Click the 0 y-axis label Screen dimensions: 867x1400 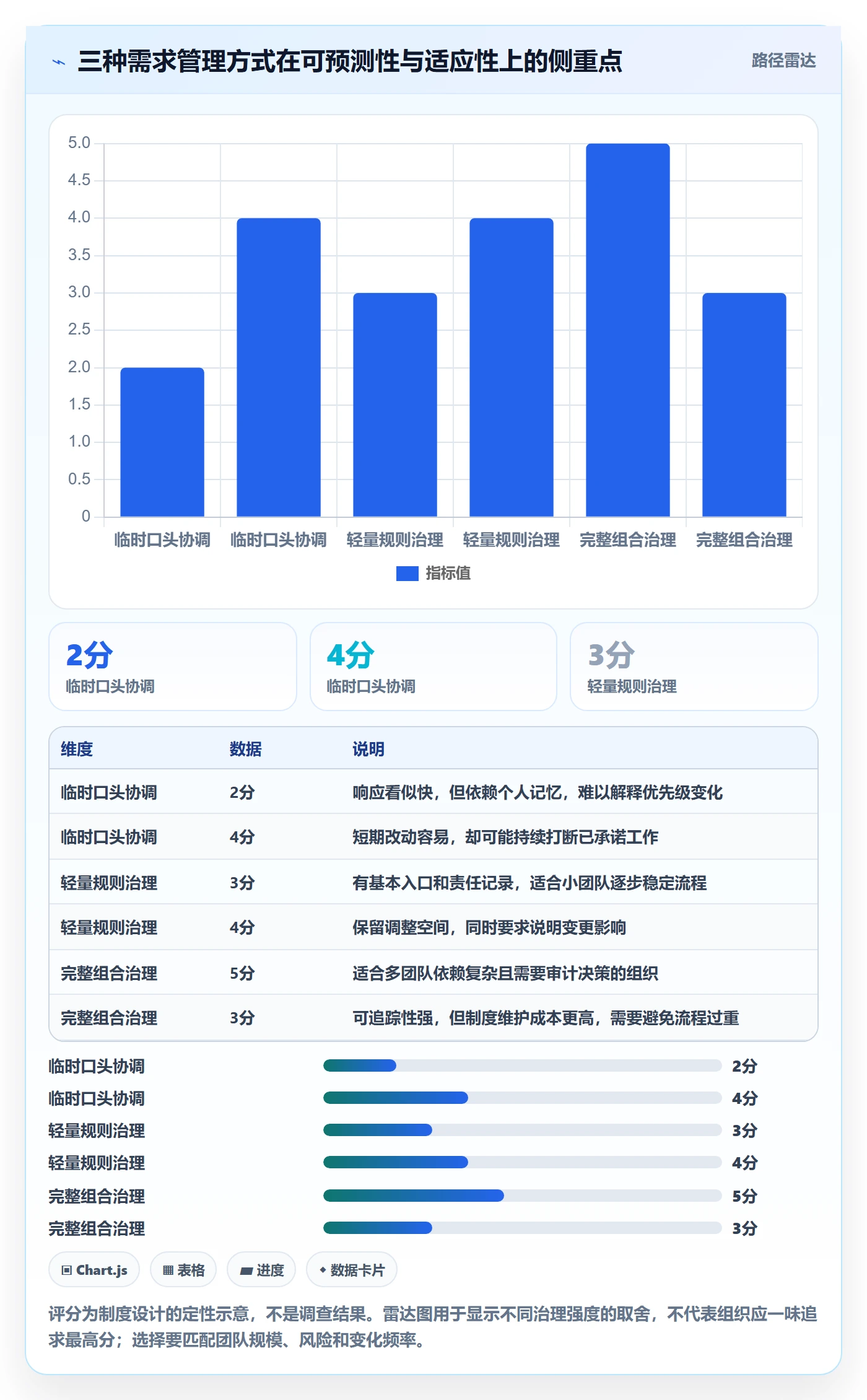tap(86, 516)
